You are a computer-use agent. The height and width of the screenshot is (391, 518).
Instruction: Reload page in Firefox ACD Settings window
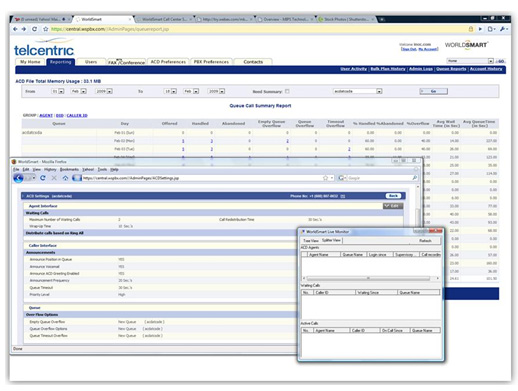43,178
